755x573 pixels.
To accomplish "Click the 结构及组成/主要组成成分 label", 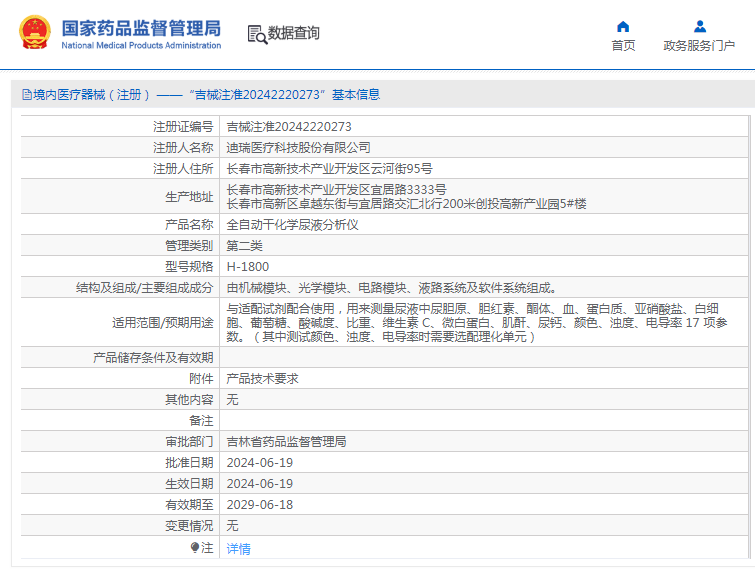I will coord(144,288).
